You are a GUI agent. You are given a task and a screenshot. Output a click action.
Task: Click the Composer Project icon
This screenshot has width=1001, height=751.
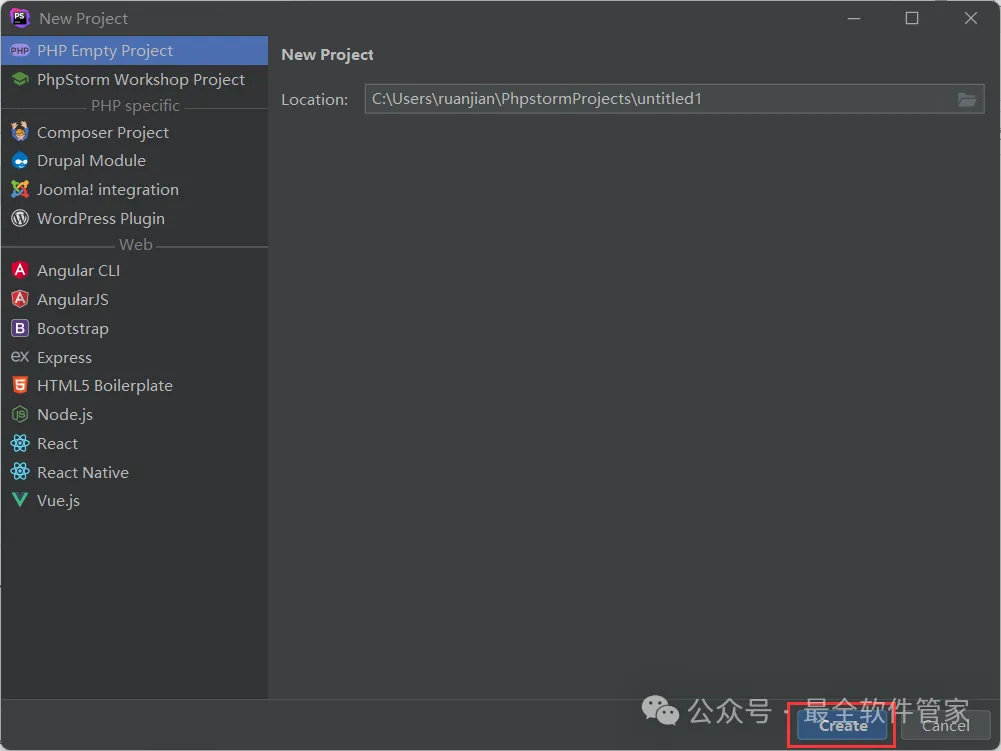(20, 132)
